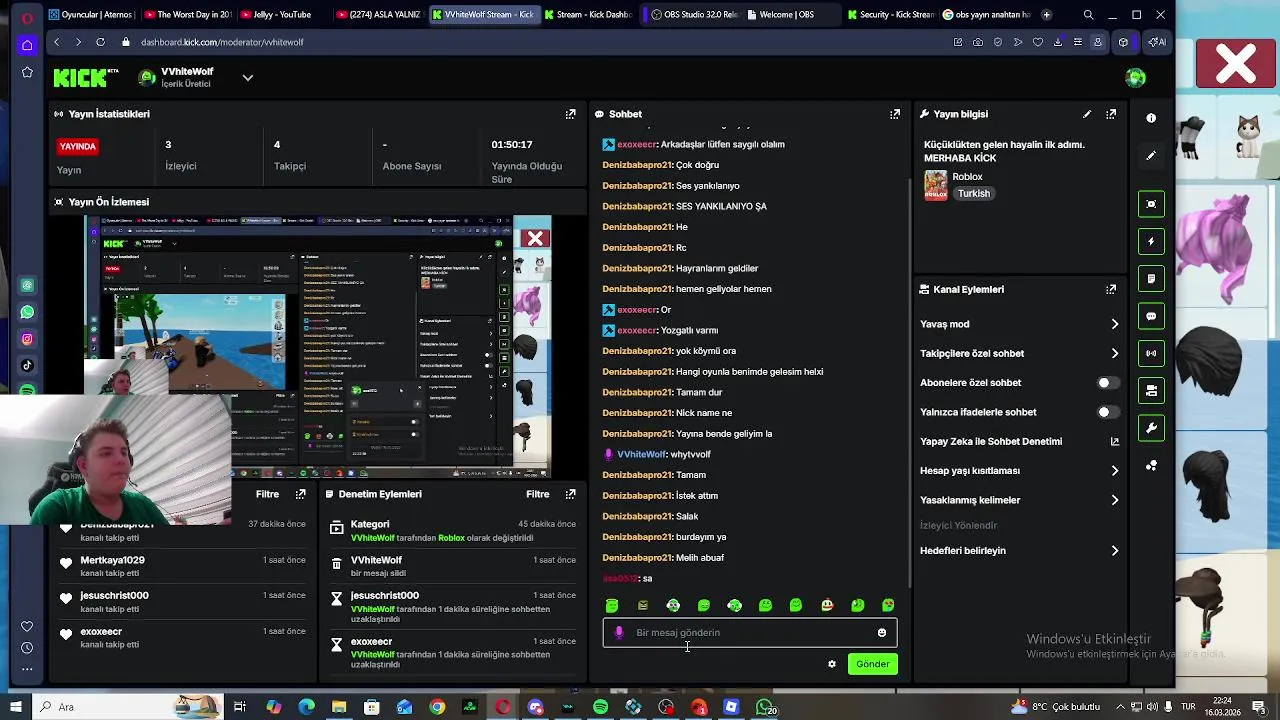Open the Opera home icon in the sidebar
Viewport: 1280px width, 720px height.
click(27, 45)
